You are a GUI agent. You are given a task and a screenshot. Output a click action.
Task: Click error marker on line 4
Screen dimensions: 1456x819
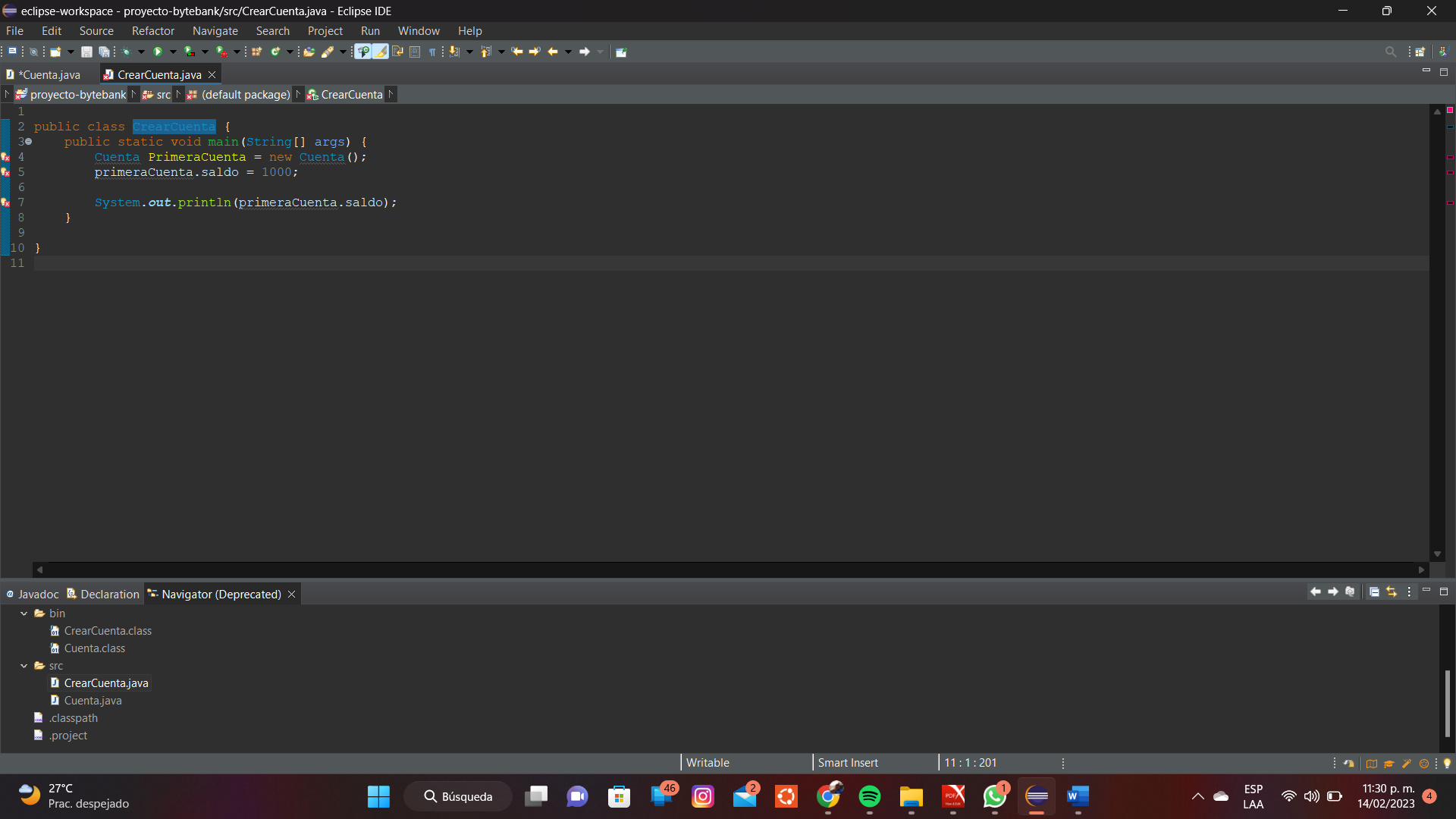pyautogui.click(x=5, y=157)
